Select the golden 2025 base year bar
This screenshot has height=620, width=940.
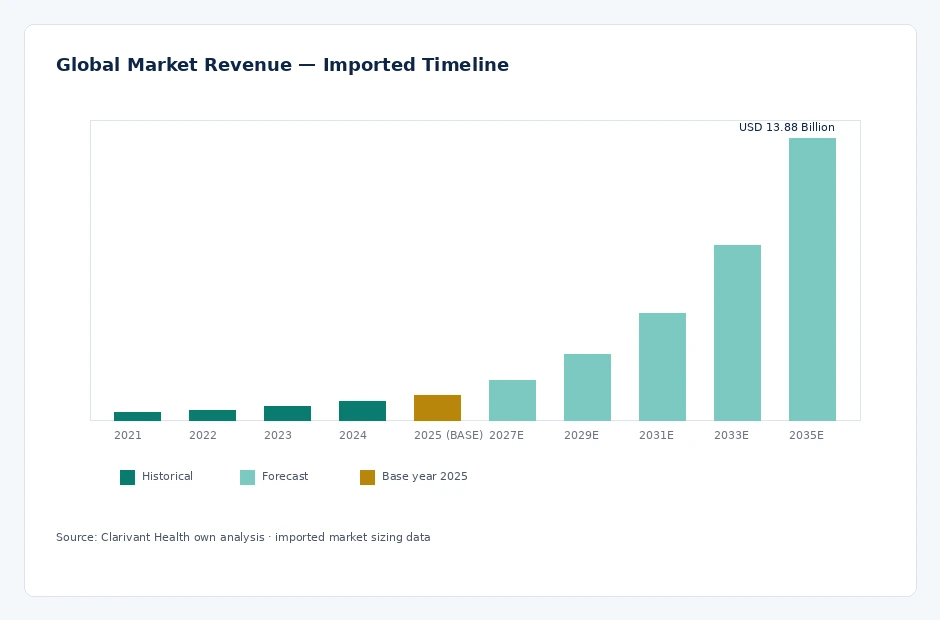pyautogui.click(x=437, y=408)
